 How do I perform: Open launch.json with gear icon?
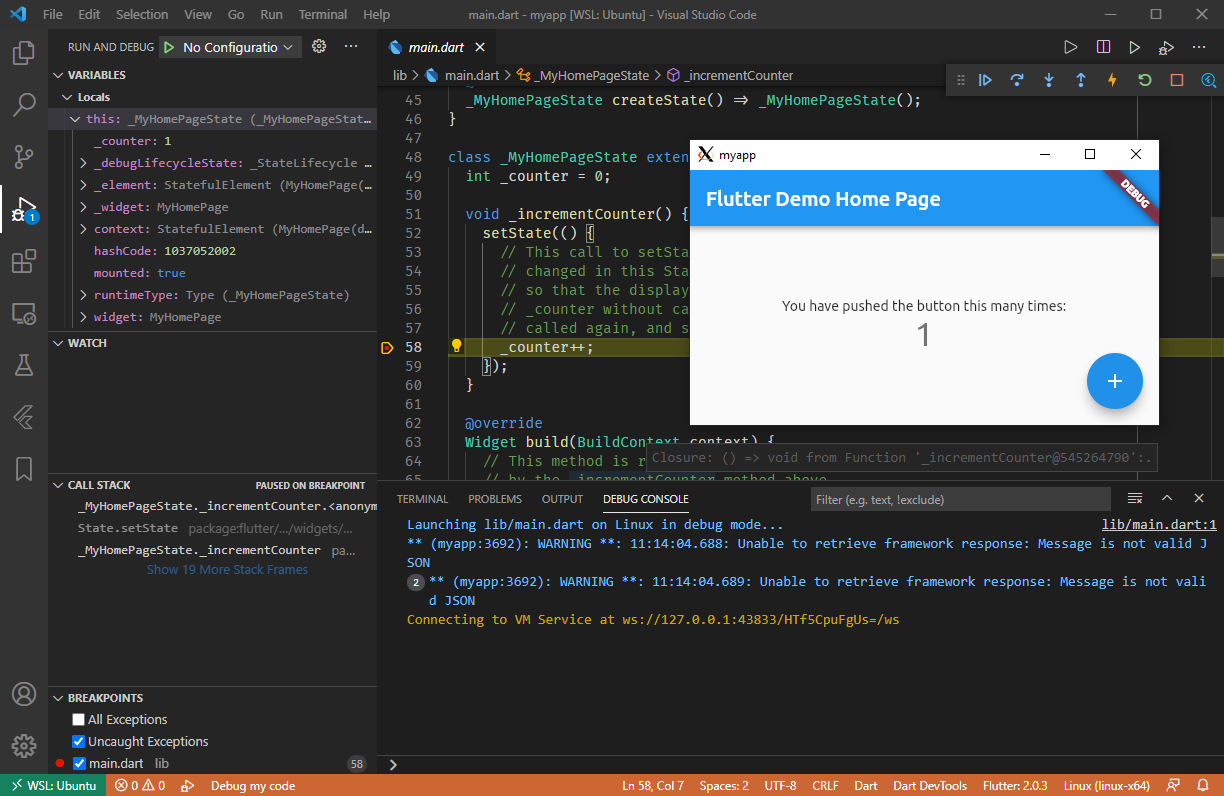click(319, 46)
